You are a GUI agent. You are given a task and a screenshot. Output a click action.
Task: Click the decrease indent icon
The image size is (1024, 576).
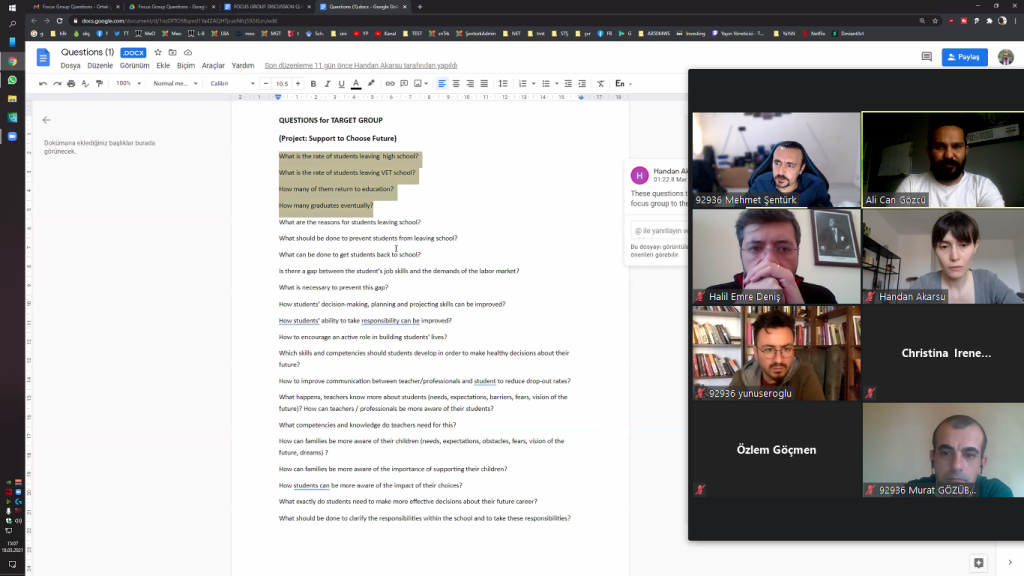[x=568, y=84]
